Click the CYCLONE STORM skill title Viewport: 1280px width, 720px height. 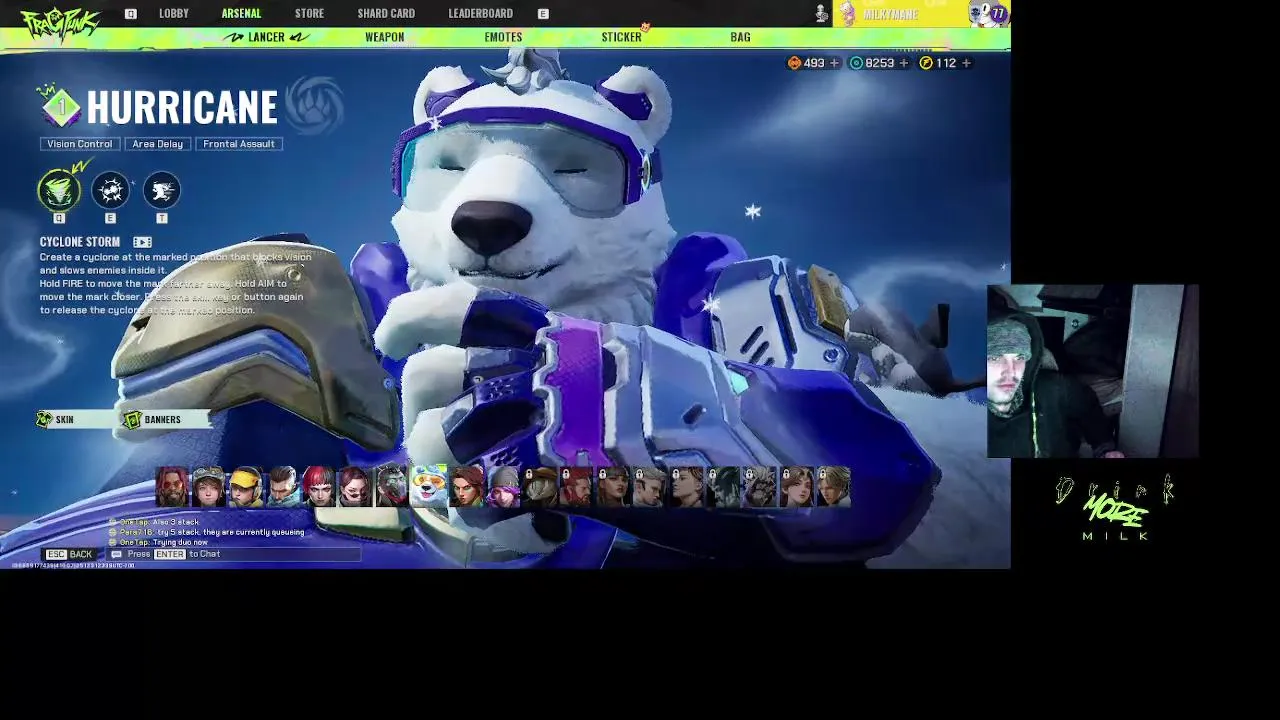pyautogui.click(x=80, y=242)
